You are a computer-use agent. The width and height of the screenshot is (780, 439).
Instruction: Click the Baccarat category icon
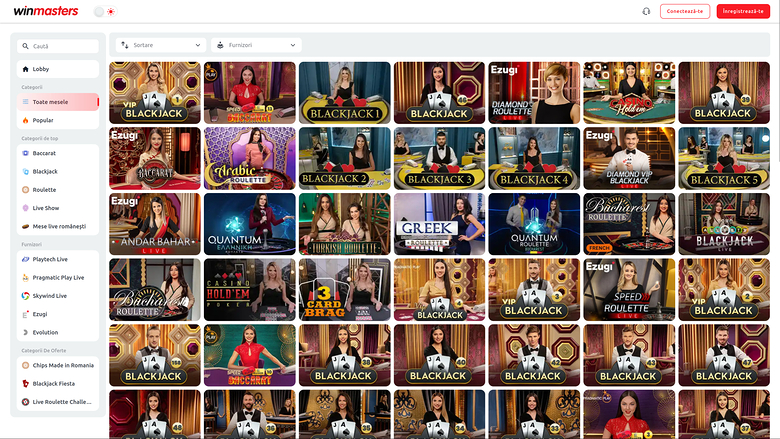pos(25,153)
